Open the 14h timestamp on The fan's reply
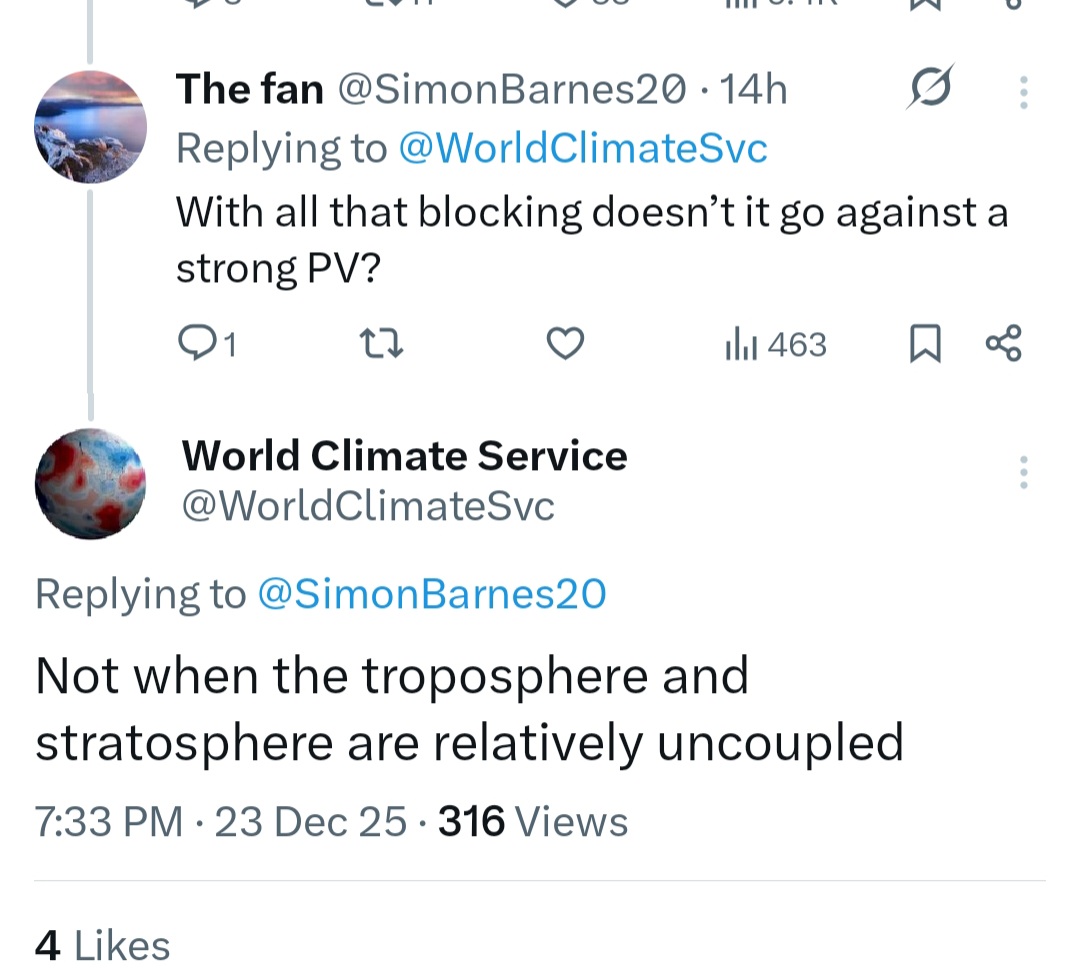Screen dimensions: 1080x968 754,90
